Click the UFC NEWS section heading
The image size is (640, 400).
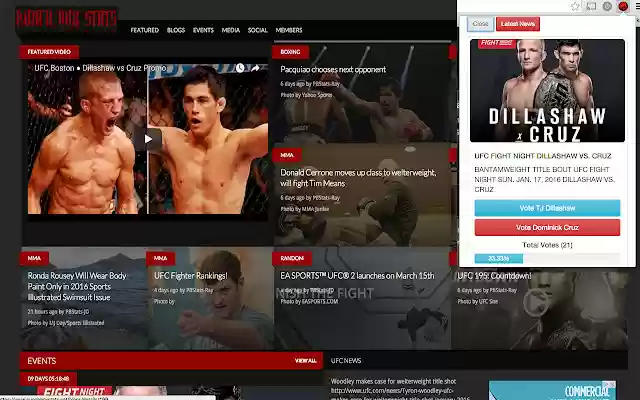[346, 361]
